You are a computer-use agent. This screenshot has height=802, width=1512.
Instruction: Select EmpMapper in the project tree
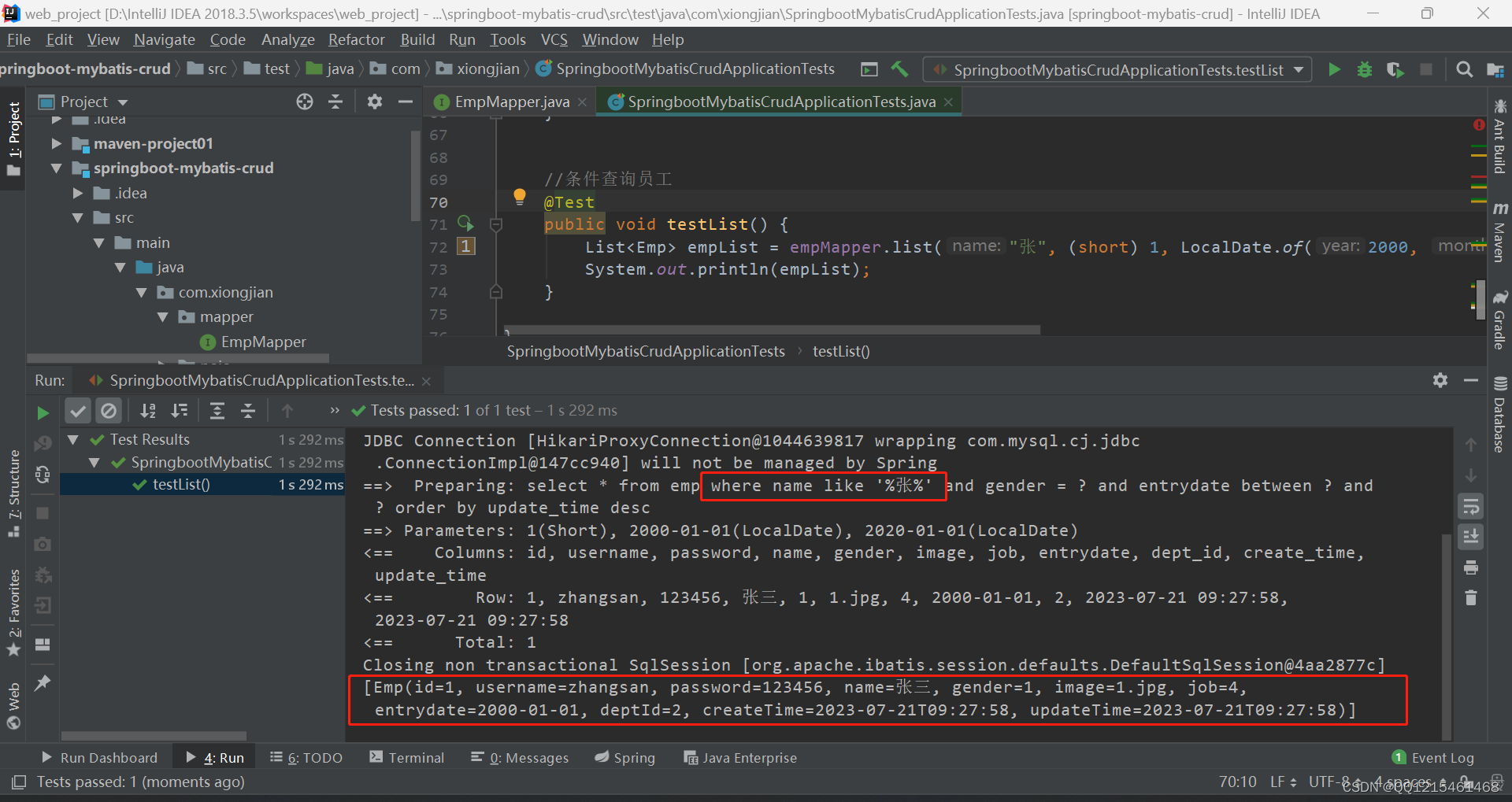(263, 342)
